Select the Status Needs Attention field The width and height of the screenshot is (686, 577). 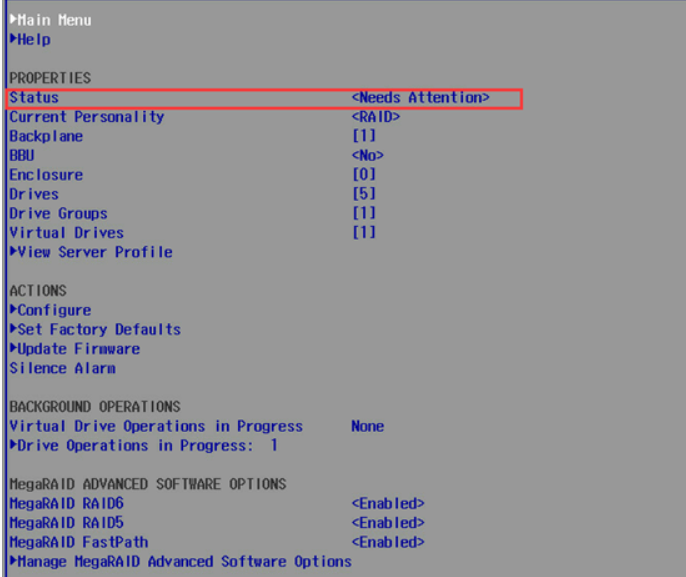420,98
